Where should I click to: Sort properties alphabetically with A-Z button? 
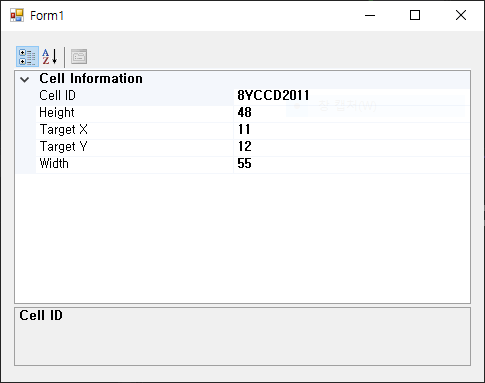(50, 57)
